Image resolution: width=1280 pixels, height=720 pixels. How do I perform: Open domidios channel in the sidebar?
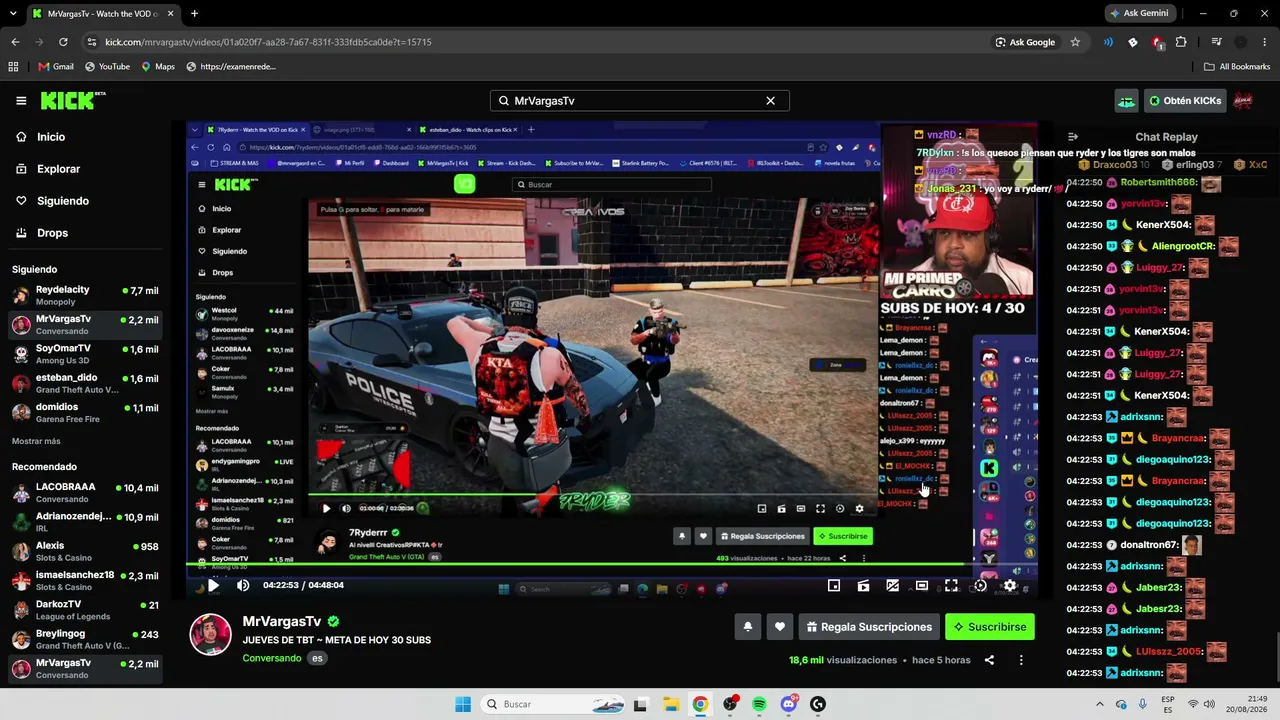click(84, 413)
